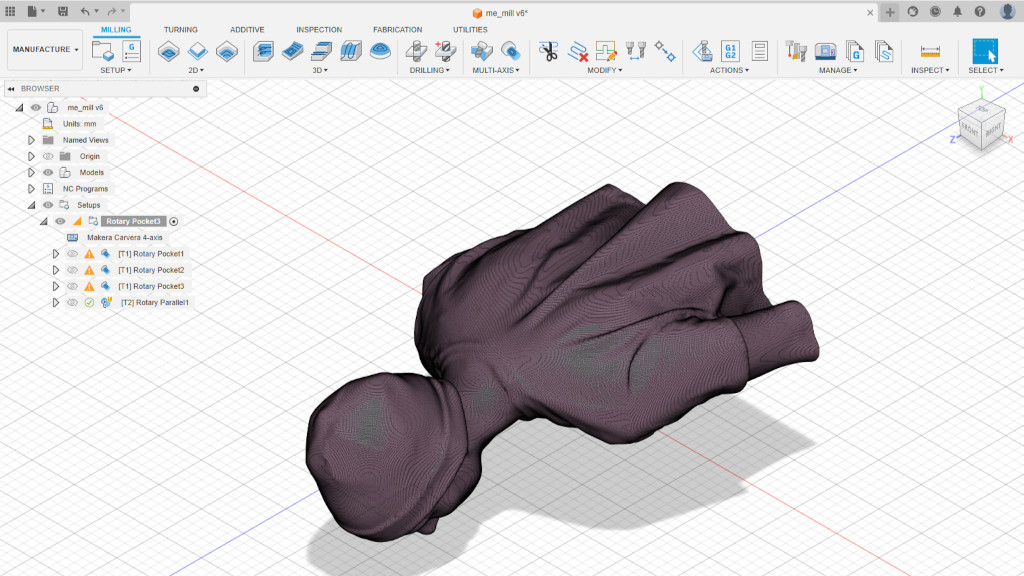
Task: Select the 2D Adaptive Clearing tool
Action: pos(168,51)
